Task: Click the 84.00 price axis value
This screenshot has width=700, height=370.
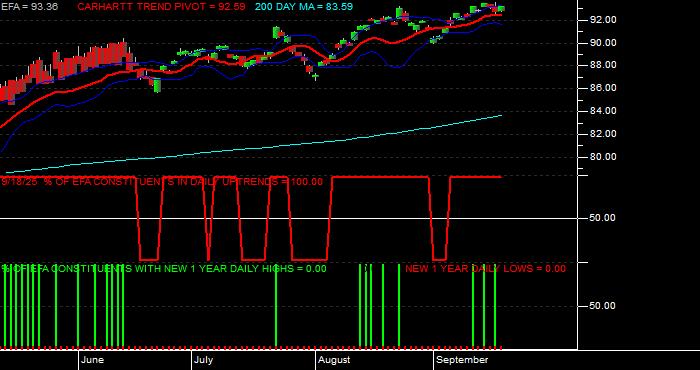Action: coord(603,111)
